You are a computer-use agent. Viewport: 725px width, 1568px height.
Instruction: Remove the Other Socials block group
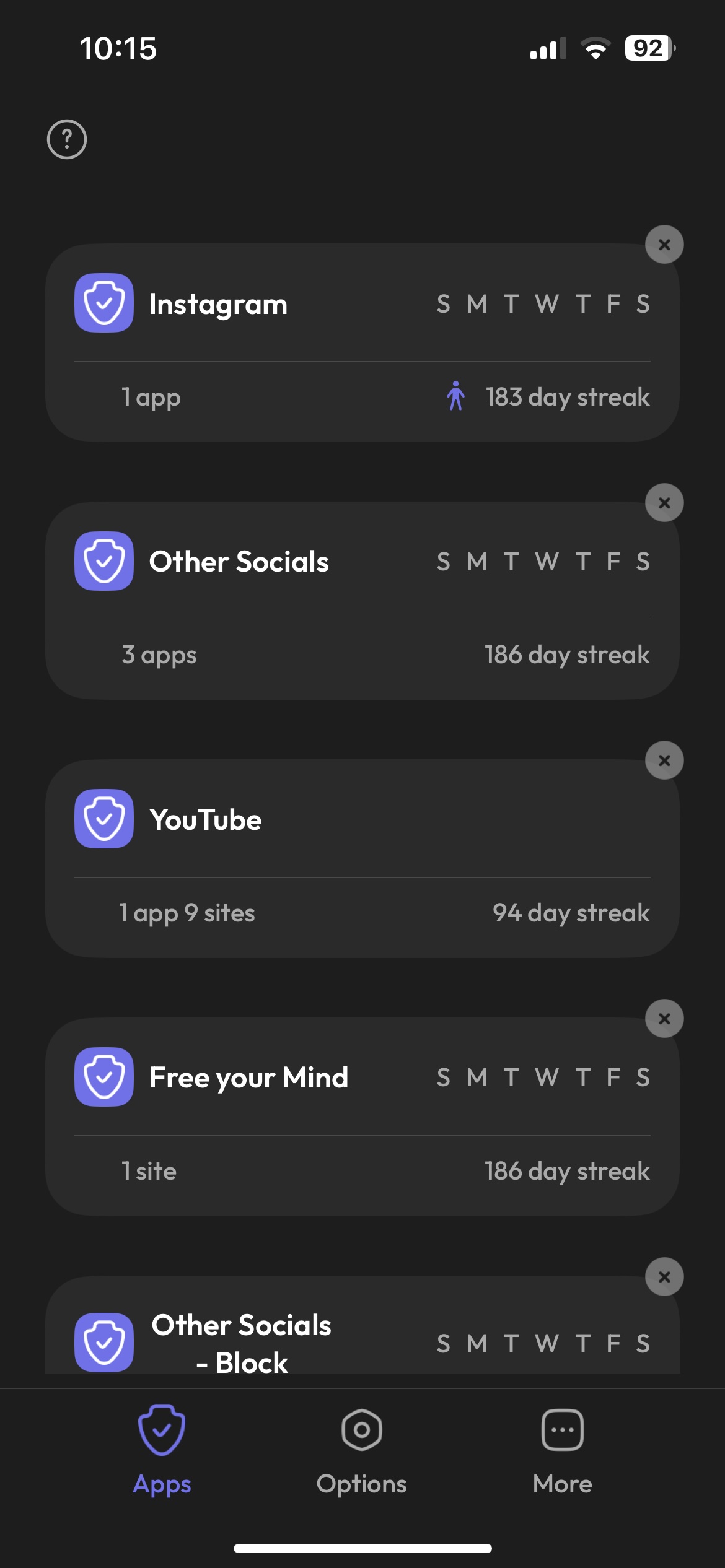pos(664,503)
